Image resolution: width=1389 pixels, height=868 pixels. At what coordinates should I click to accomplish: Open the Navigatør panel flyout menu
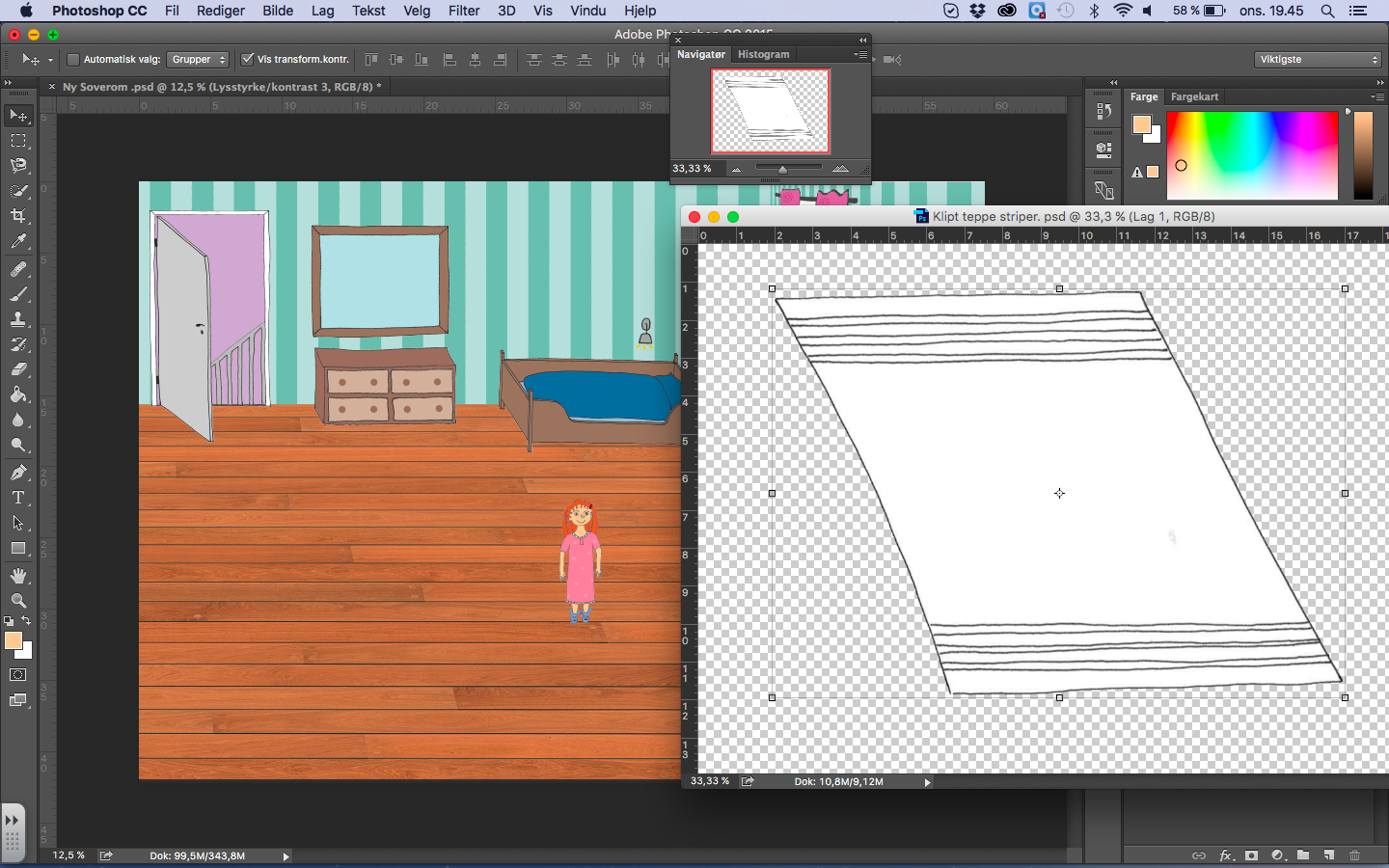pyautogui.click(x=860, y=55)
